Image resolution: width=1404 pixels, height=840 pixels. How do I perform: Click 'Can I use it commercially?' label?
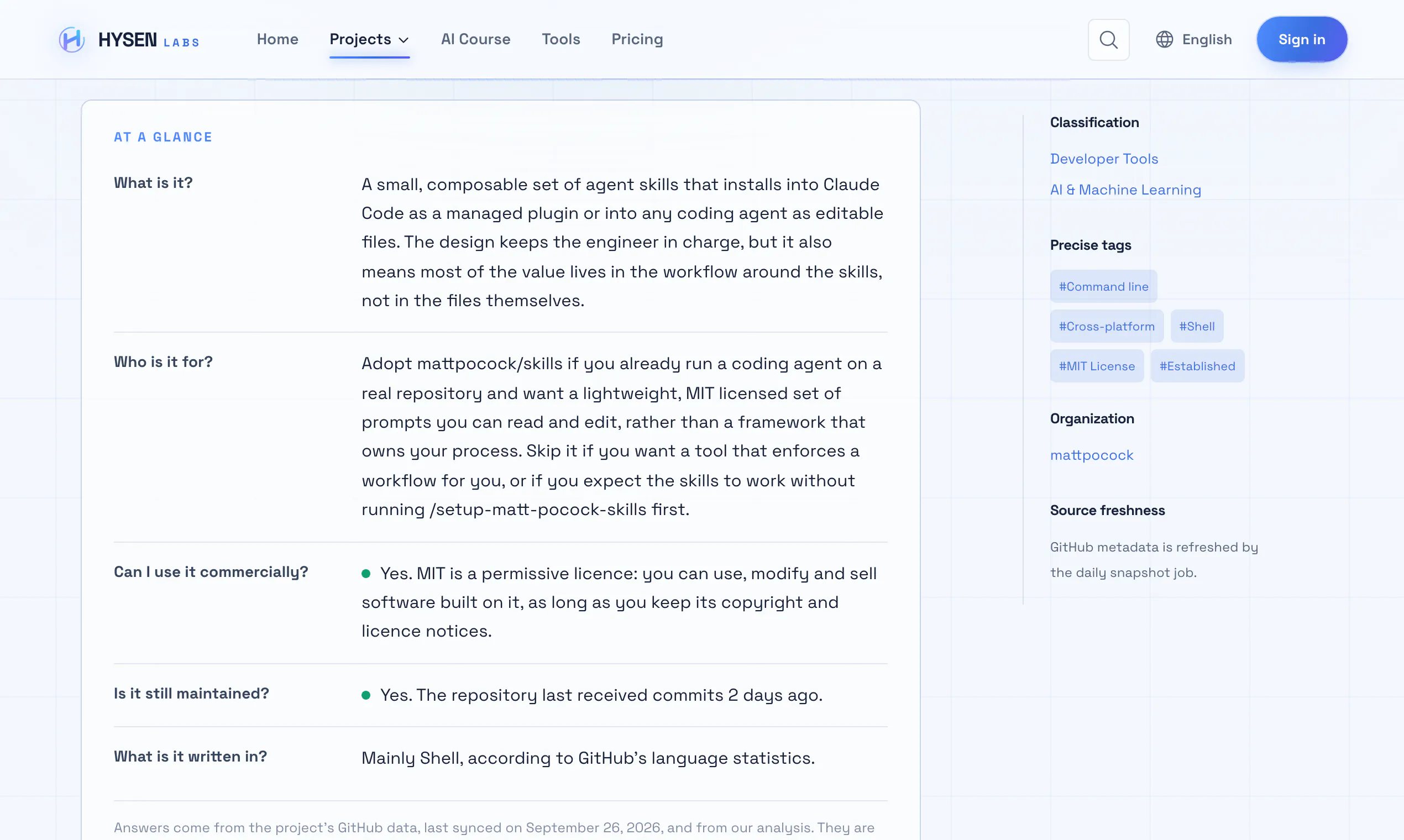211,572
